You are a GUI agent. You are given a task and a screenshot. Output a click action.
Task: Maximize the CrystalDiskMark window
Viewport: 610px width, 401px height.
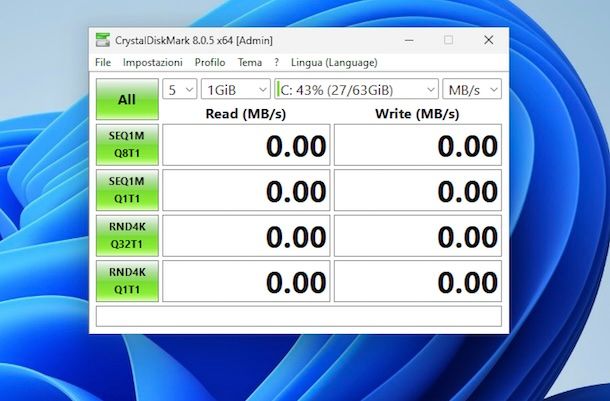[449, 40]
